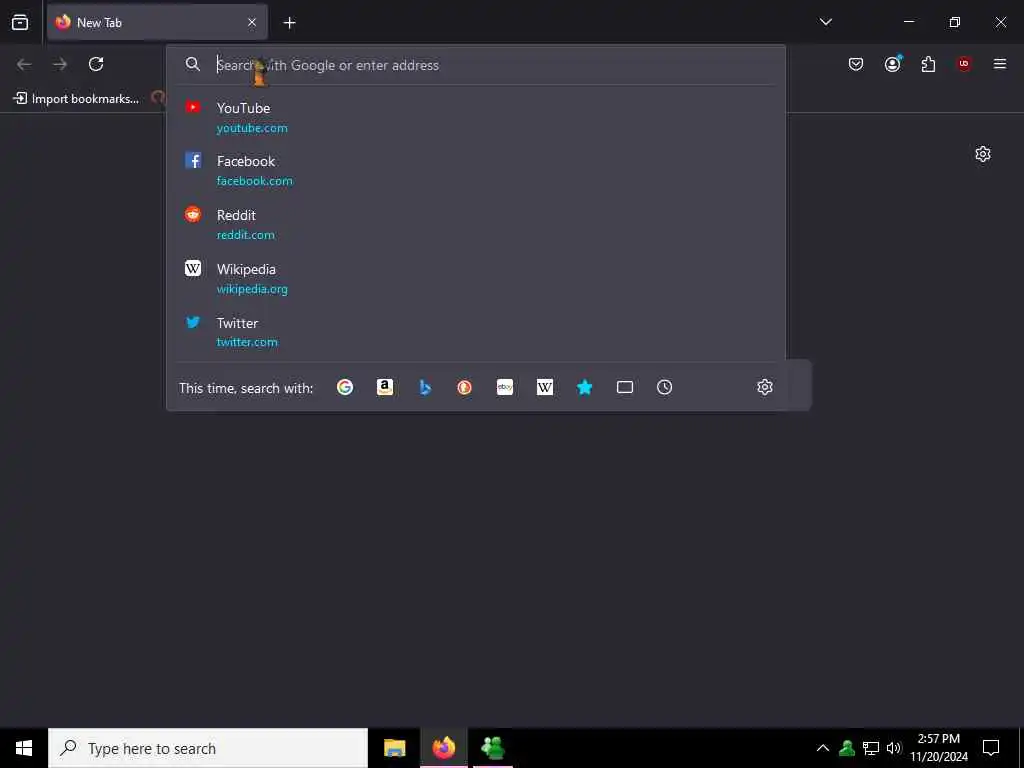Click the youtube.com URL text
This screenshot has height=768, width=1024.
252,128
